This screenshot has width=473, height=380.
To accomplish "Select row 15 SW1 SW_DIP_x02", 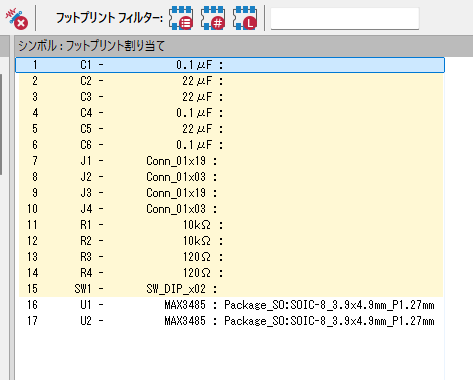I will pyautogui.click(x=230, y=289).
